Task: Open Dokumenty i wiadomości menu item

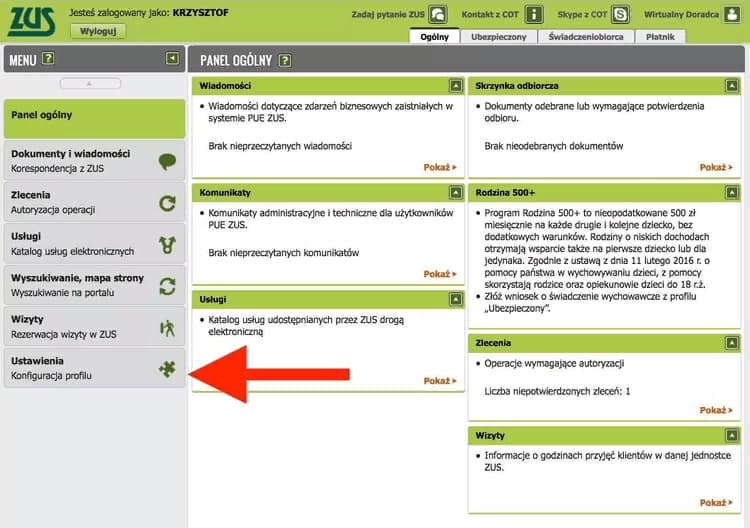Action: pyautogui.click(x=93, y=161)
